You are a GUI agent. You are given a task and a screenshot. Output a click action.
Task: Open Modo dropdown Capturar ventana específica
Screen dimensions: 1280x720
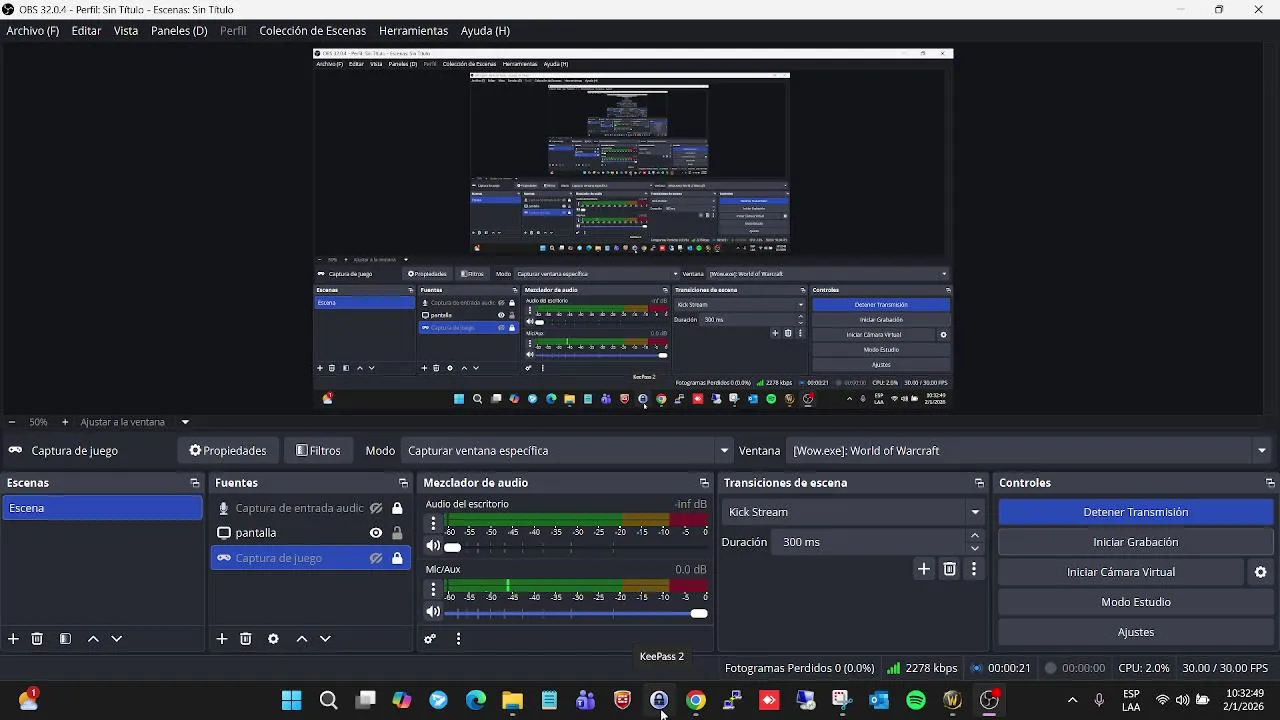click(x=568, y=451)
